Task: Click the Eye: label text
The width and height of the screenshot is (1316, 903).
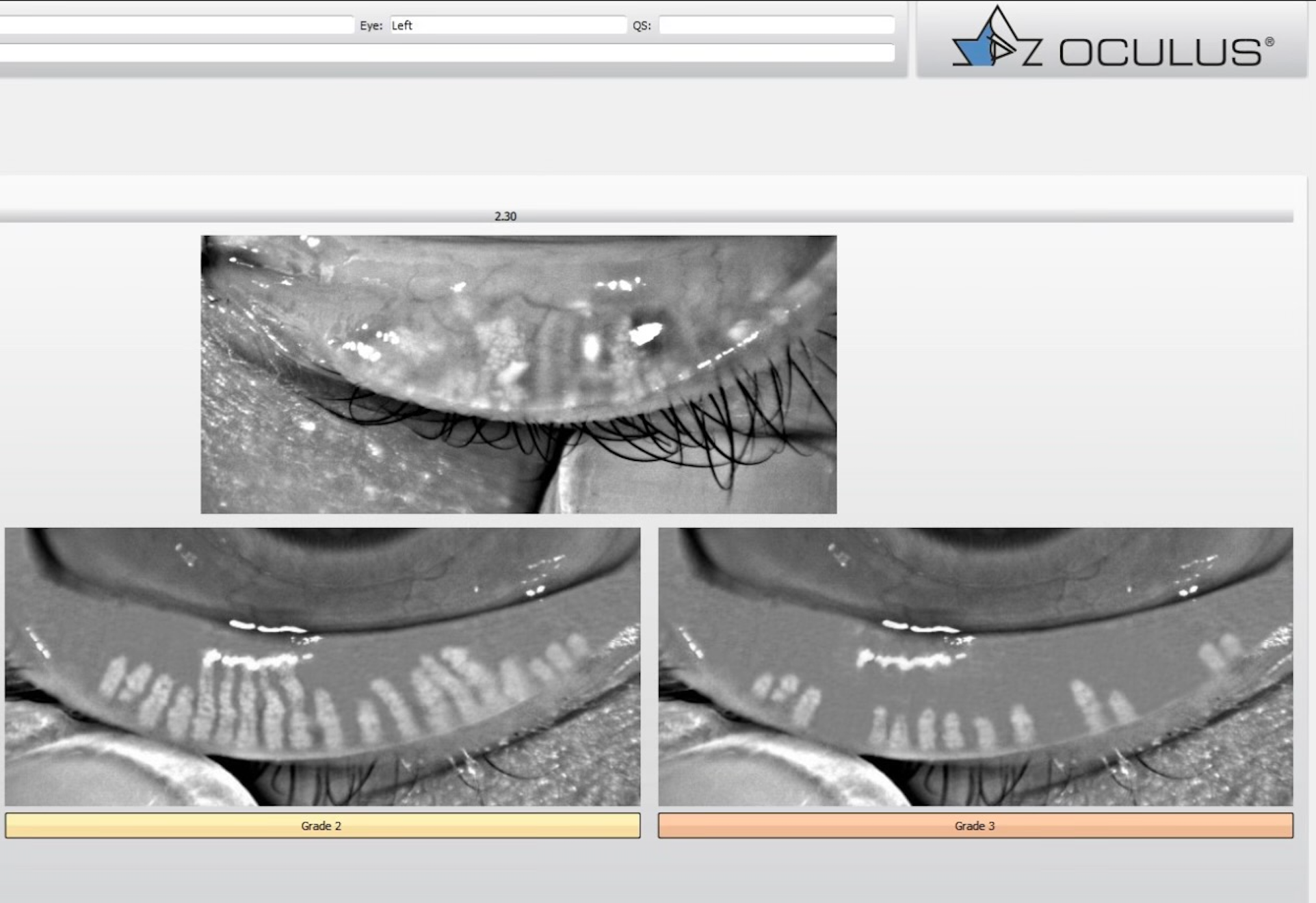Action: pyautogui.click(x=371, y=25)
